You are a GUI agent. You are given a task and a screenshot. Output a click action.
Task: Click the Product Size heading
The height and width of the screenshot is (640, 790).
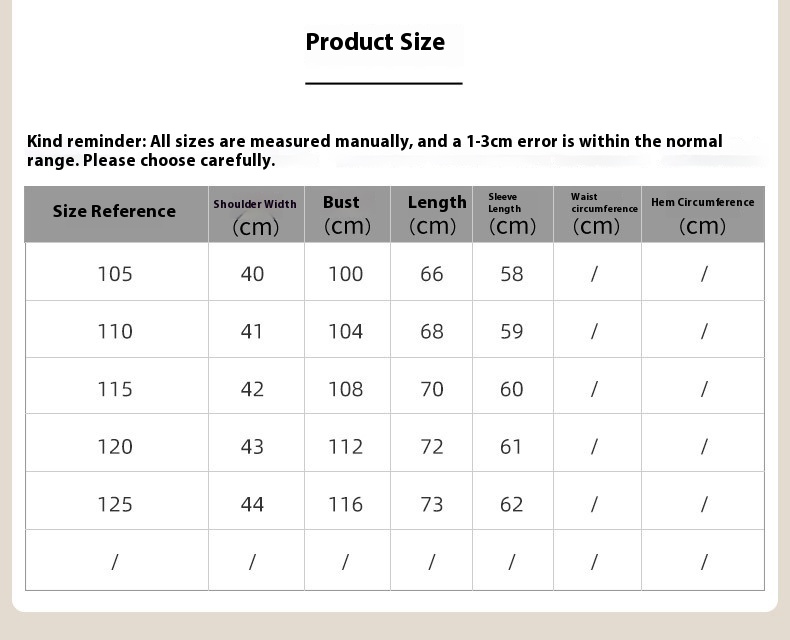375,42
